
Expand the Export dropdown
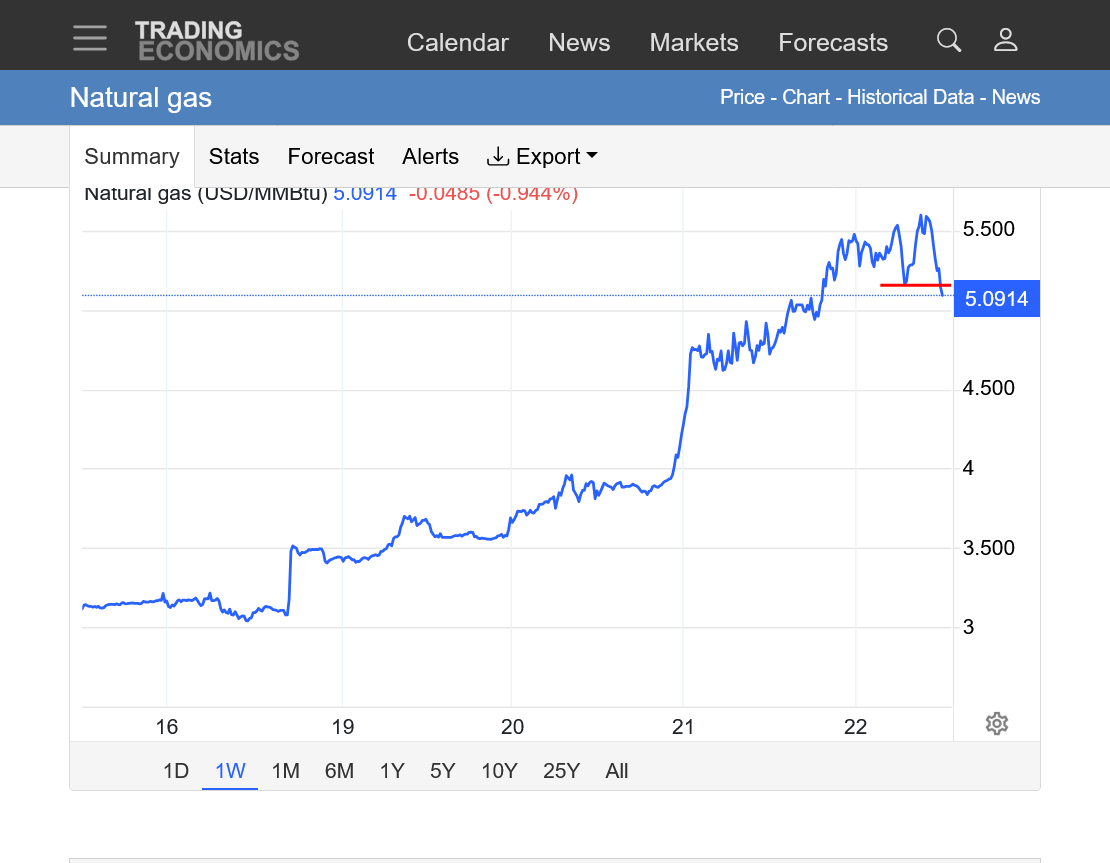[x=542, y=157]
